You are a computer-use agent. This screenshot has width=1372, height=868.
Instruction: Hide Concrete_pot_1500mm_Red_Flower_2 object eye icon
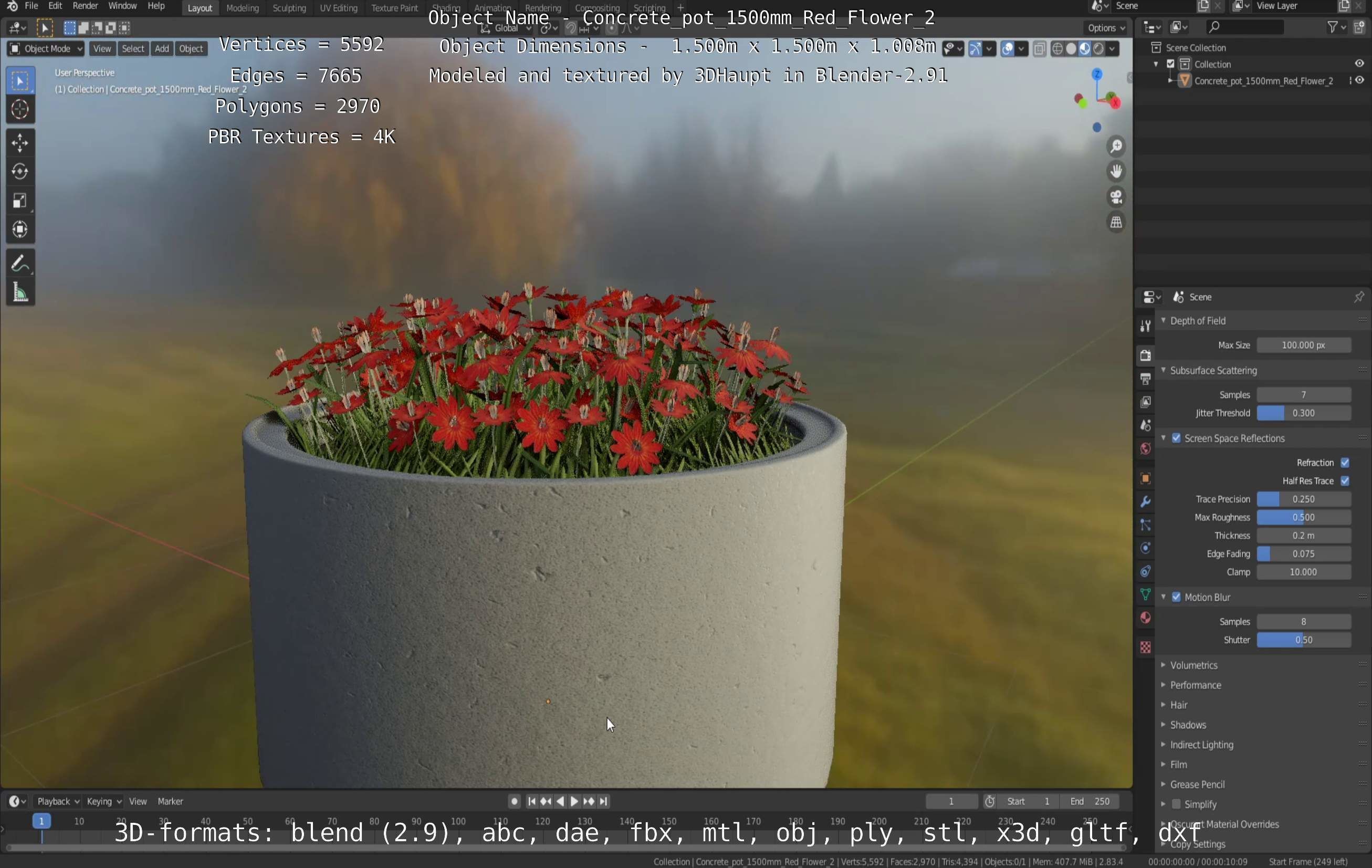1359,80
